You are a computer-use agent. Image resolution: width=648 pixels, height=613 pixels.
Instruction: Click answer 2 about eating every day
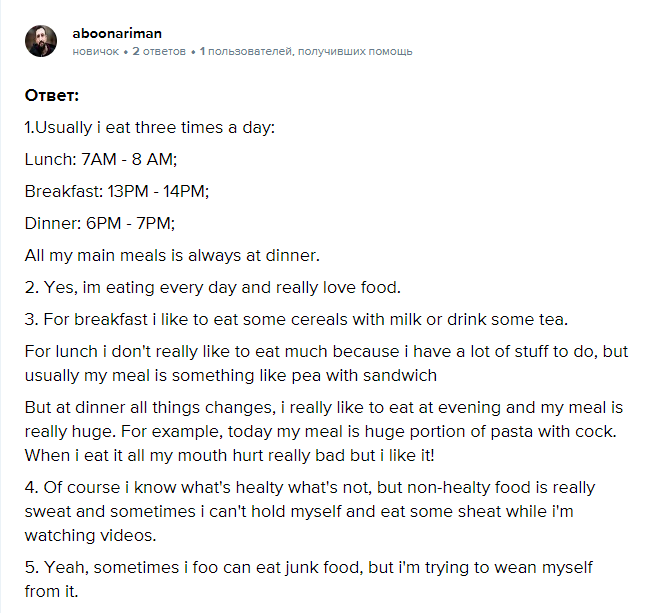pyautogui.click(x=212, y=287)
